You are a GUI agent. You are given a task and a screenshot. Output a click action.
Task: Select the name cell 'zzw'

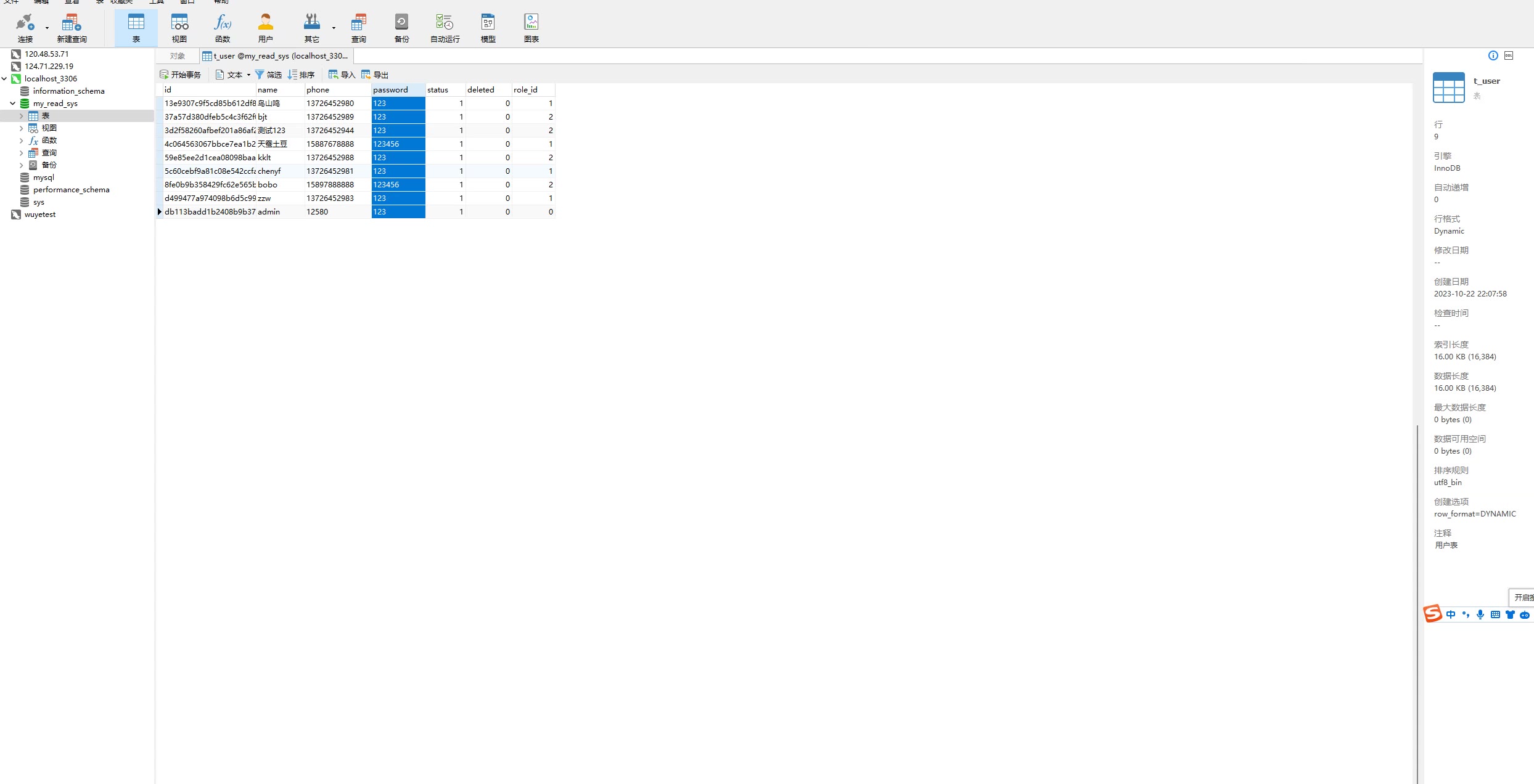pyautogui.click(x=281, y=198)
